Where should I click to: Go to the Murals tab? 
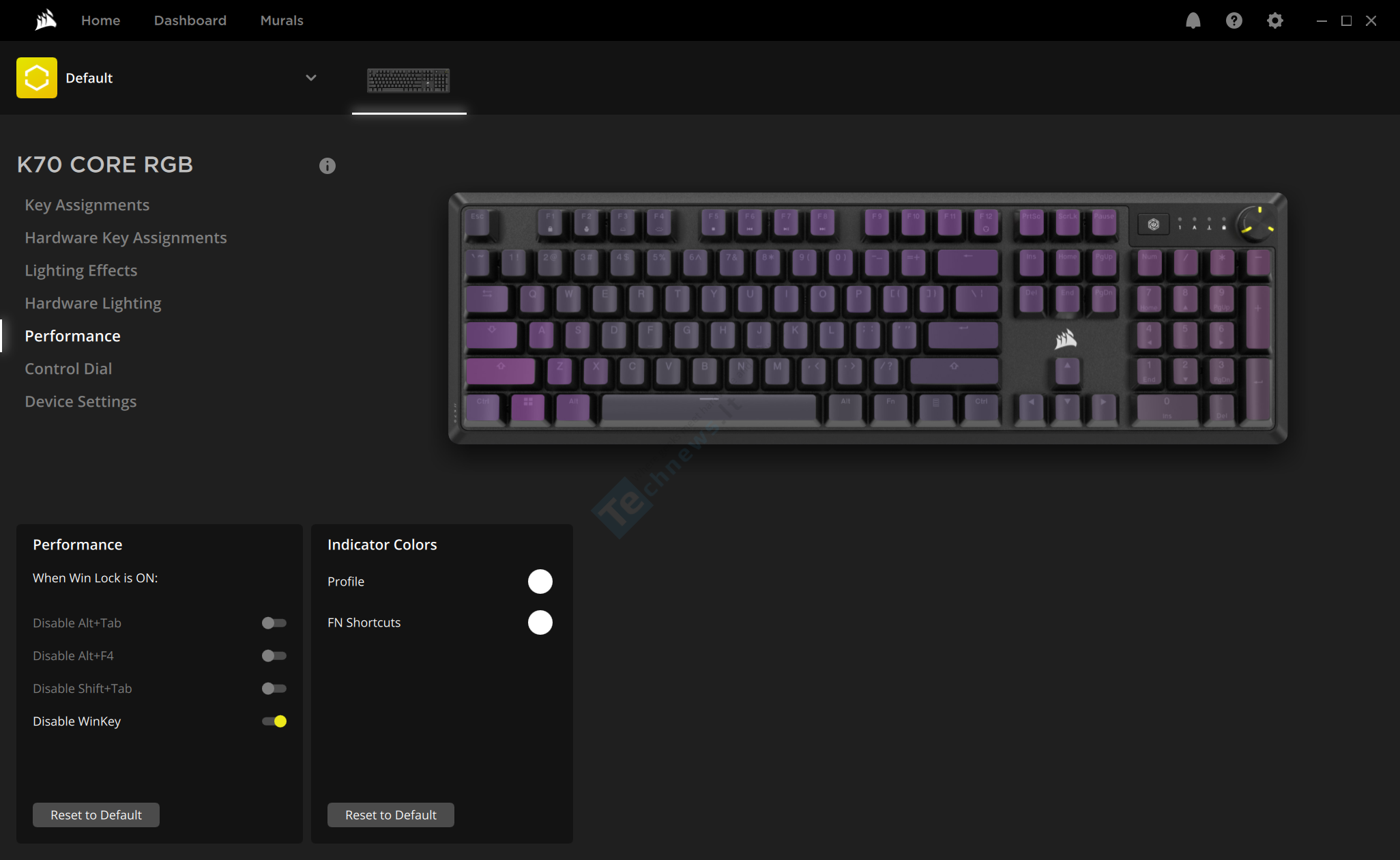[282, 20]
